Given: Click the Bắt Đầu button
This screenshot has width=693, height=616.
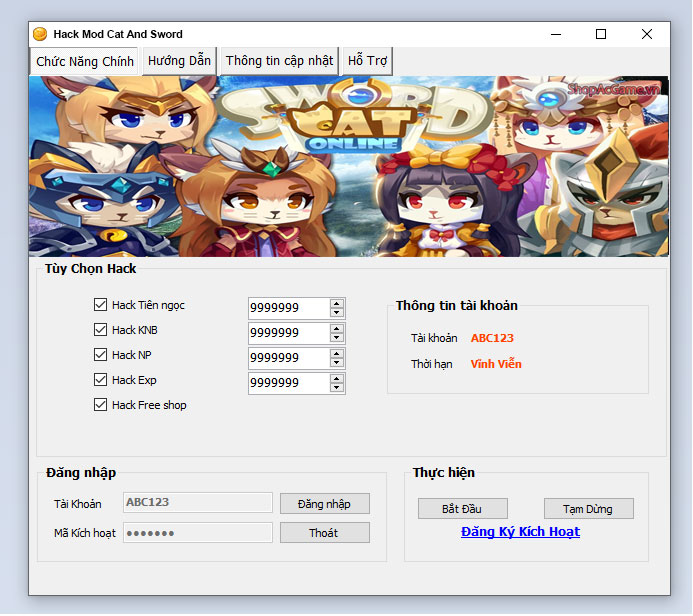Looking at the screenshot, I should coord(463,509).
